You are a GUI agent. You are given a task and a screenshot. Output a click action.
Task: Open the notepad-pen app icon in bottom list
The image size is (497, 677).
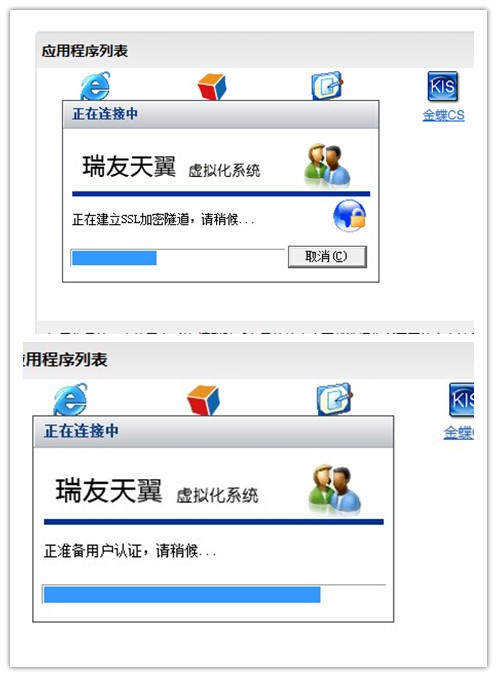click(334, 399)
